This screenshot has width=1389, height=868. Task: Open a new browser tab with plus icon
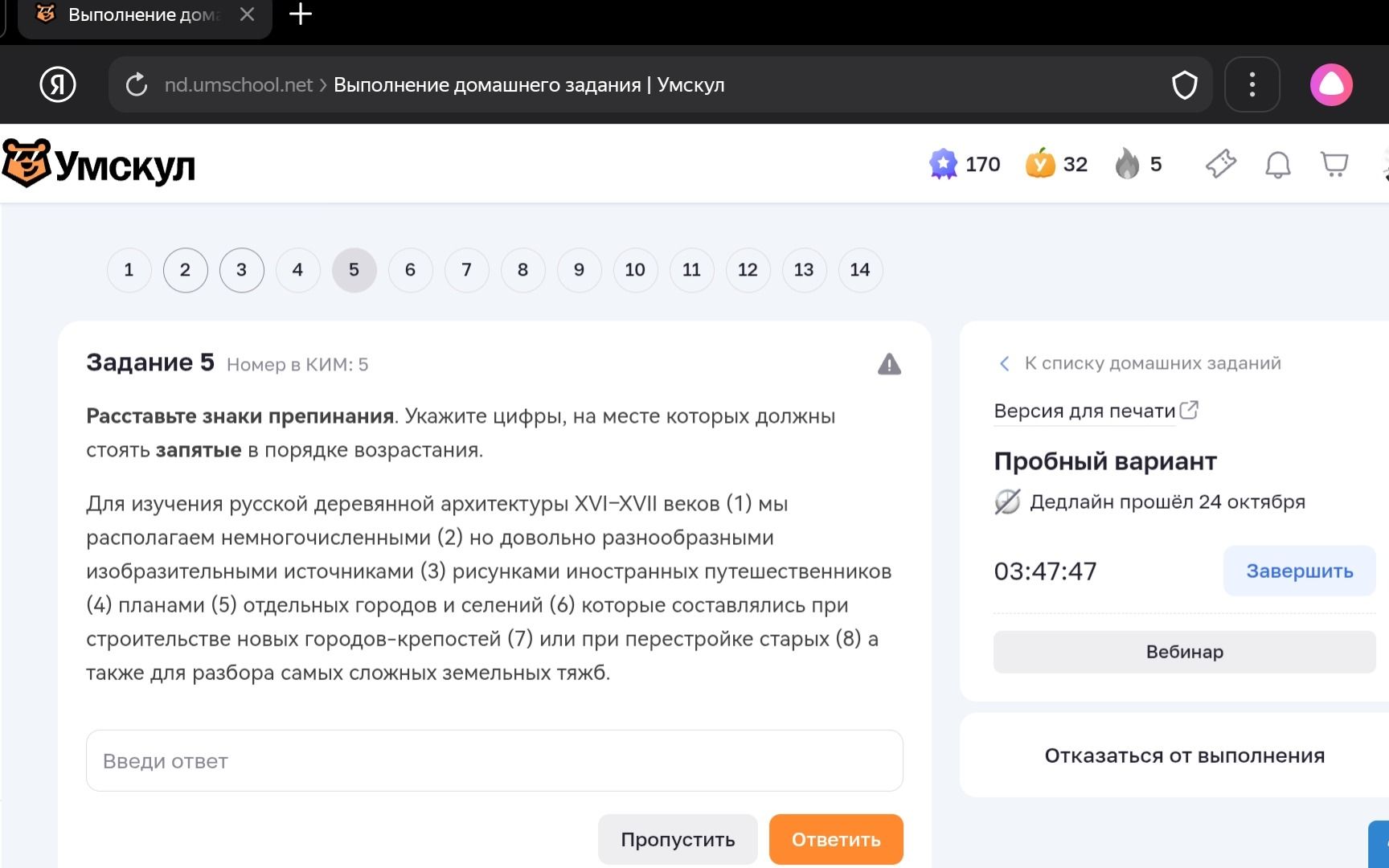pyautogui.click(x=300, y=14)
